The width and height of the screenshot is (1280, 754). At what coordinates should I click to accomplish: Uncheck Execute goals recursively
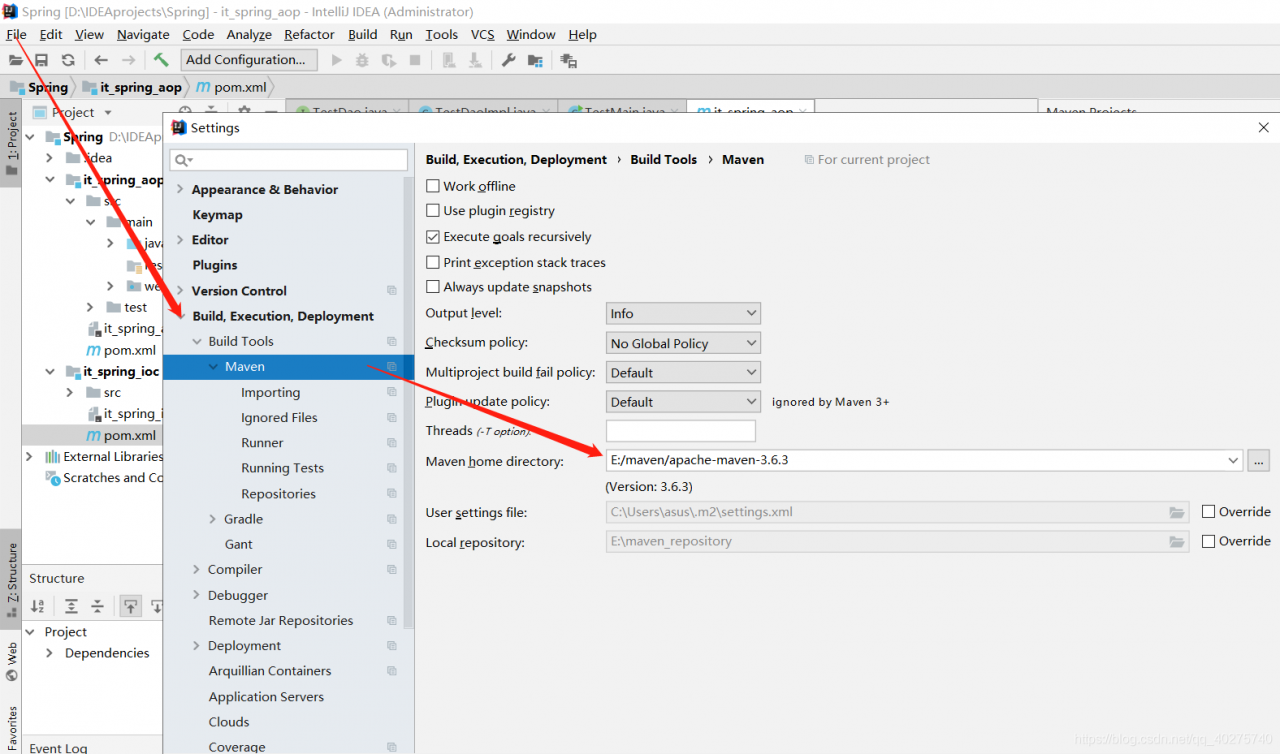click(433, 237)
